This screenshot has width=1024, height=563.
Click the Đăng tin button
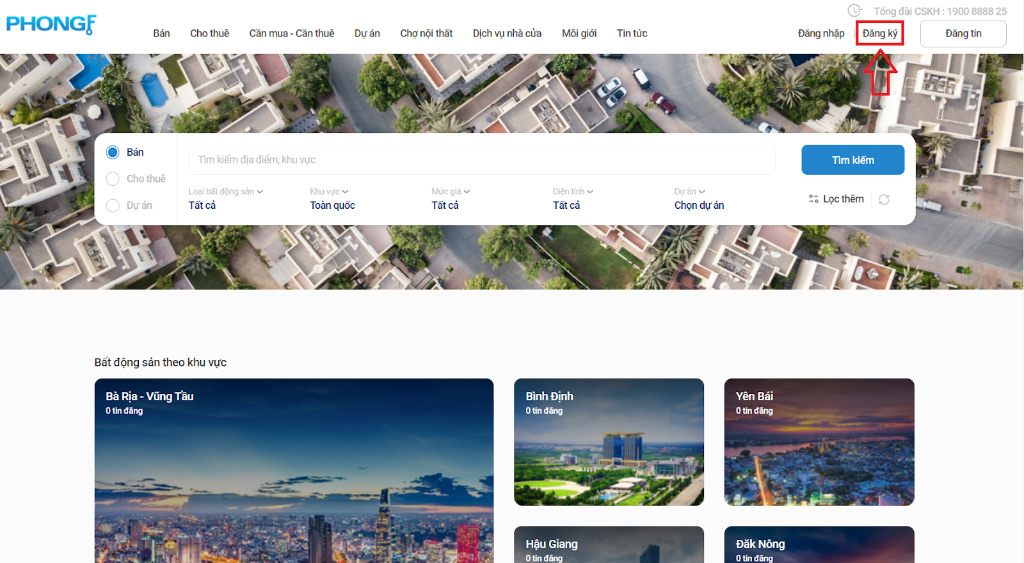click(x=963, y=34)
